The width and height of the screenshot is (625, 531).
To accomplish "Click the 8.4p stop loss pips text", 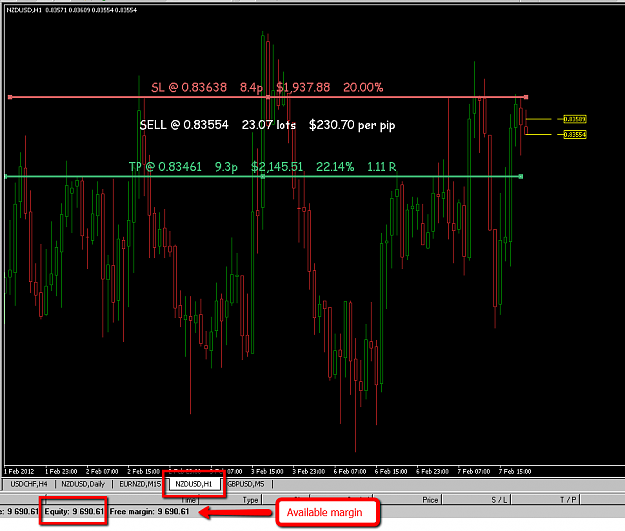I will (251, 87).
